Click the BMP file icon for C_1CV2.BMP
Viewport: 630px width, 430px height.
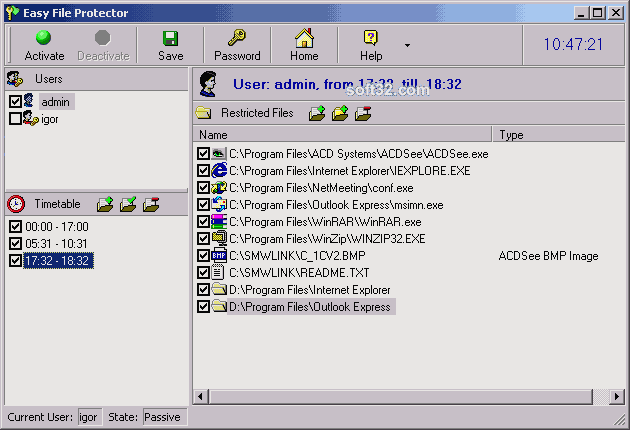(219, 256)
